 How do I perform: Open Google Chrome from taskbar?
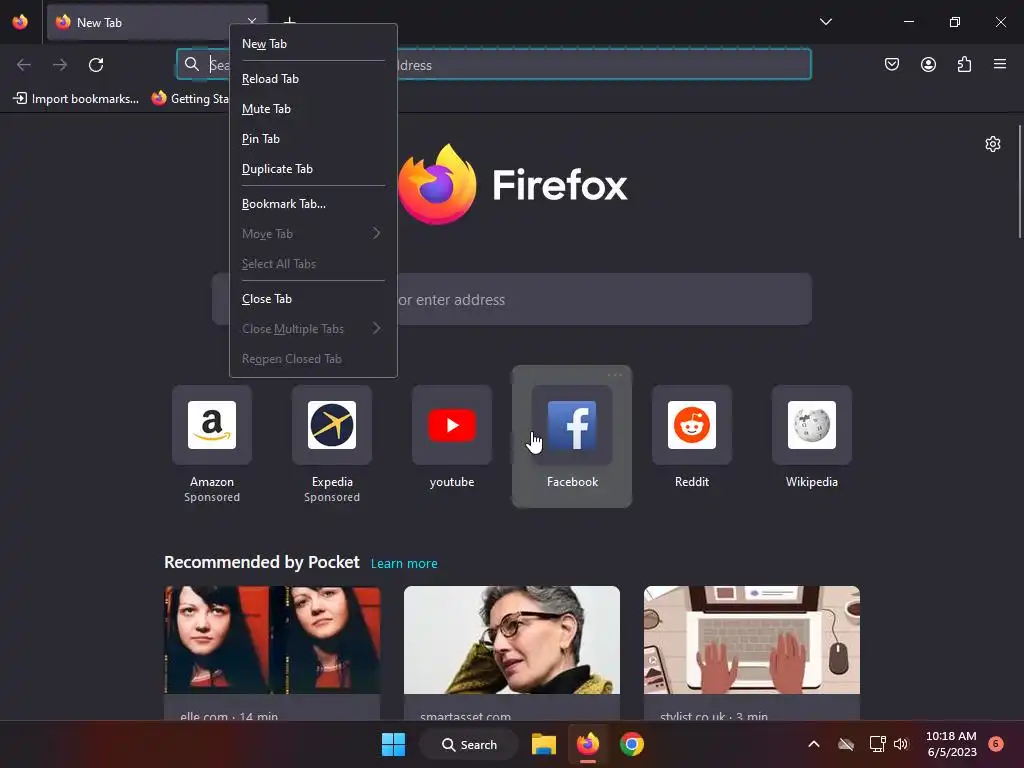click(632, 744)
